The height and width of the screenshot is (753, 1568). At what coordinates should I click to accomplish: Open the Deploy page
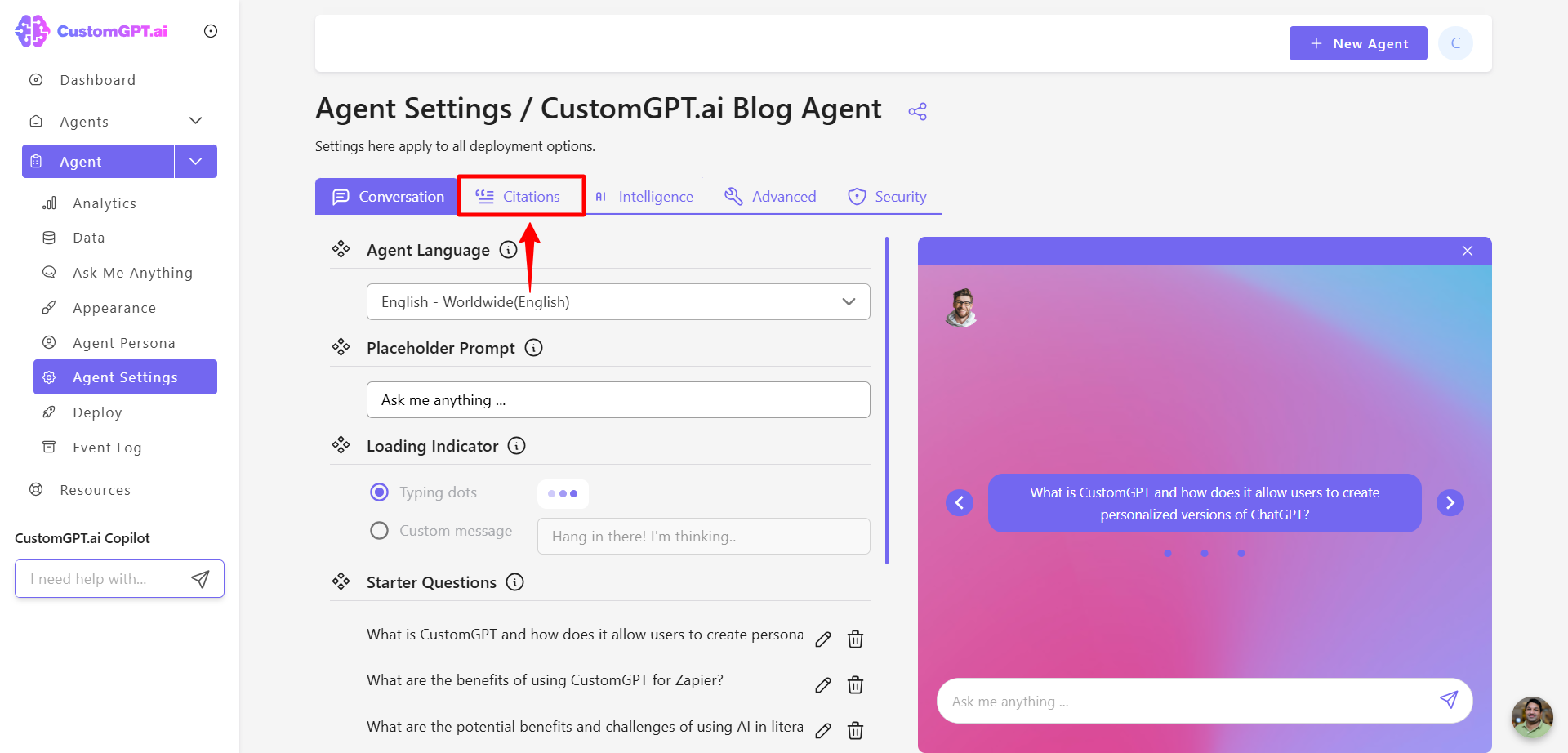coord(97,412)
